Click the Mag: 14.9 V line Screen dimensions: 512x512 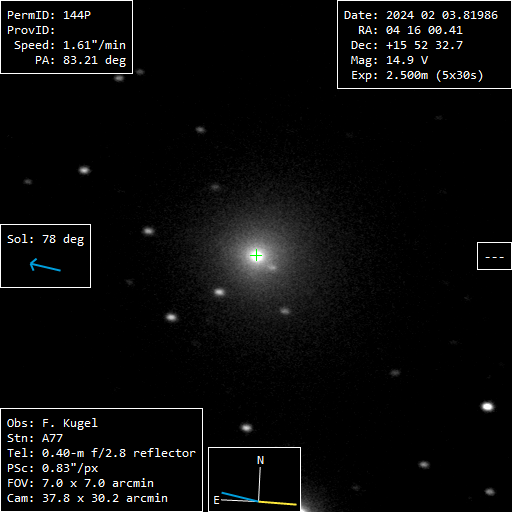pos(389,60)
